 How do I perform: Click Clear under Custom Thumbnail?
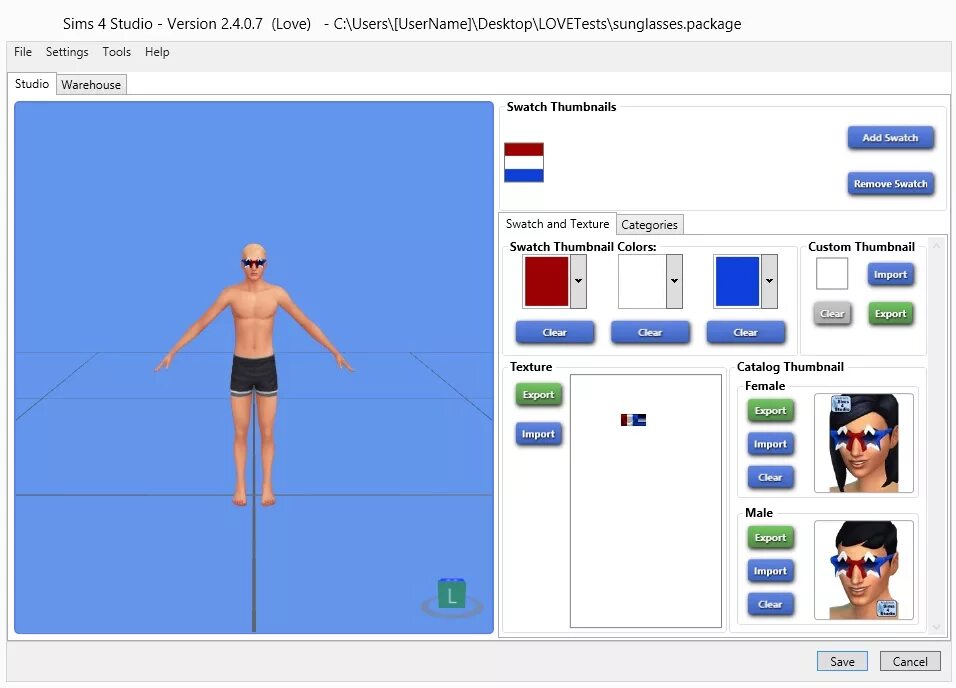[832, 314]
